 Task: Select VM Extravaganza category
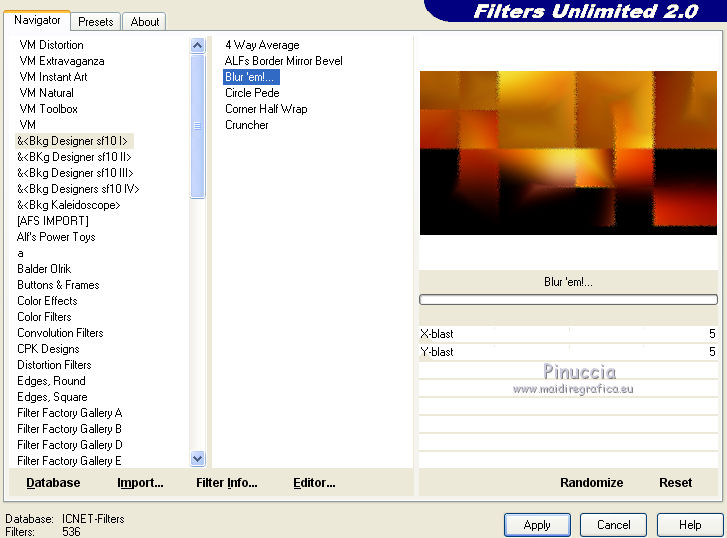tap(62, 61)
